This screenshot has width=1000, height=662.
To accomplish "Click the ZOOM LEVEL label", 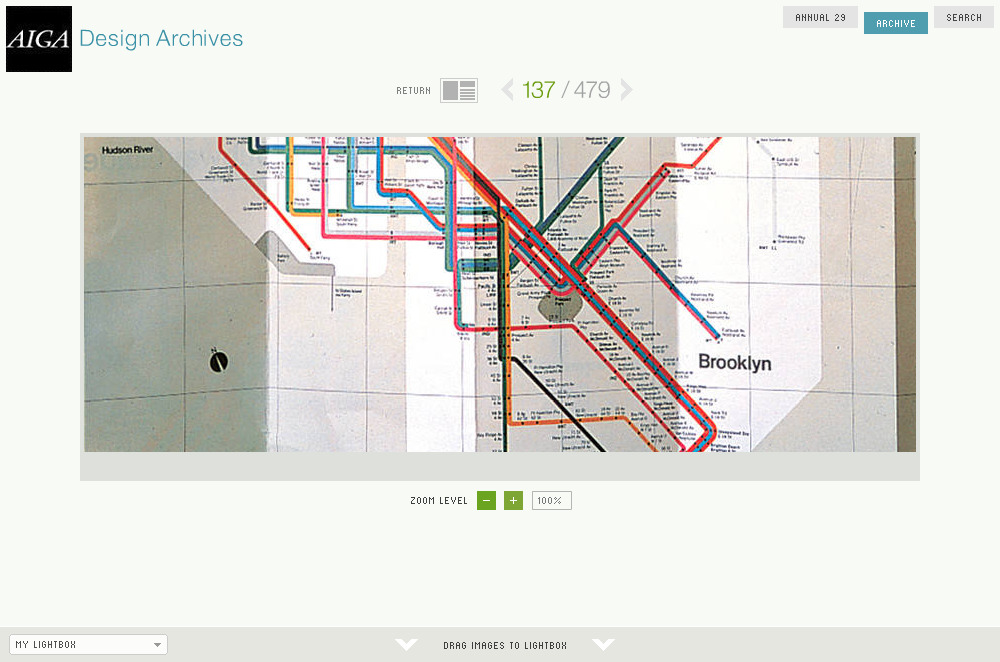I will (439, 501).
